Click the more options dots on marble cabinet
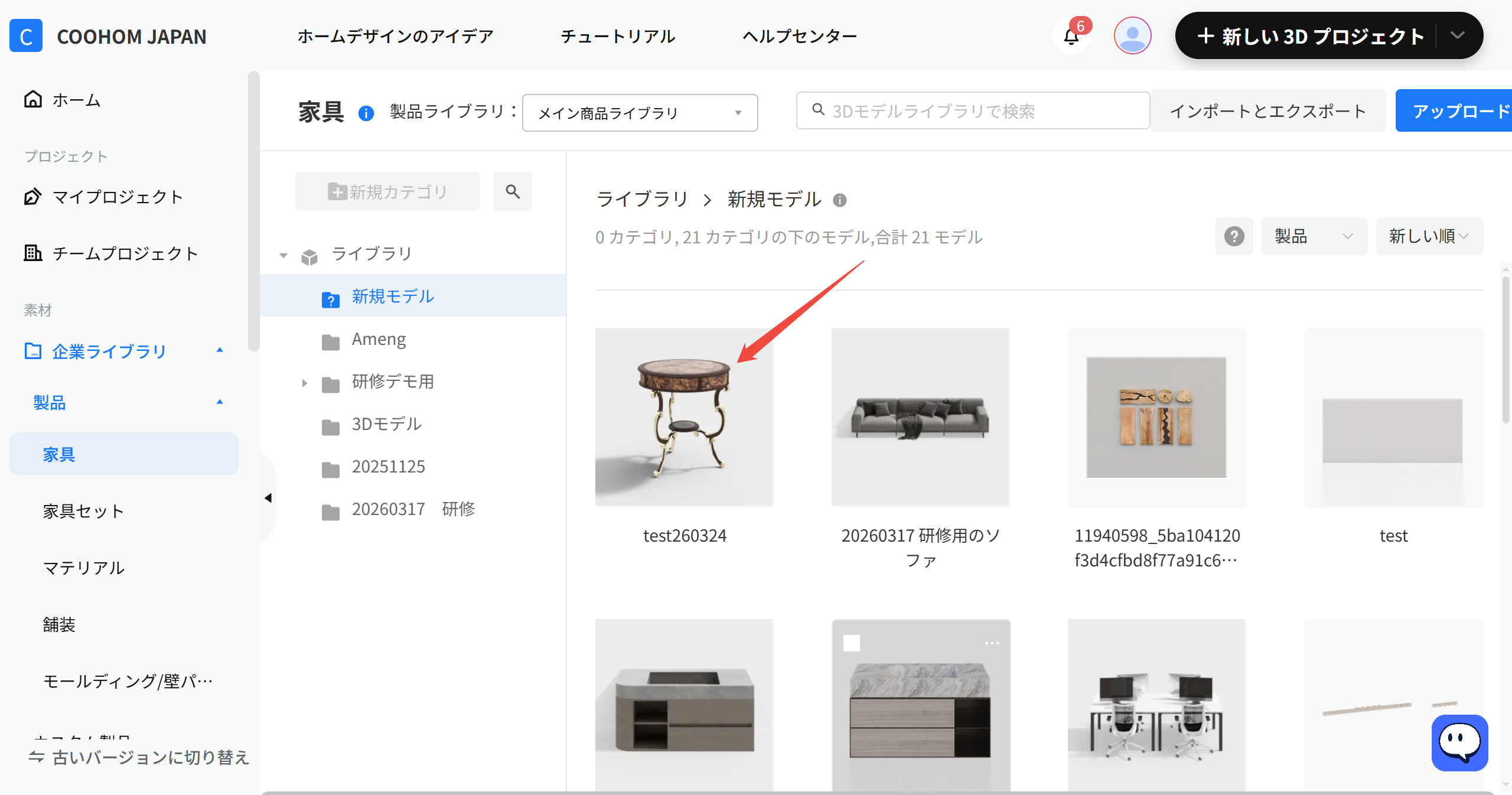 pos(992,643)
